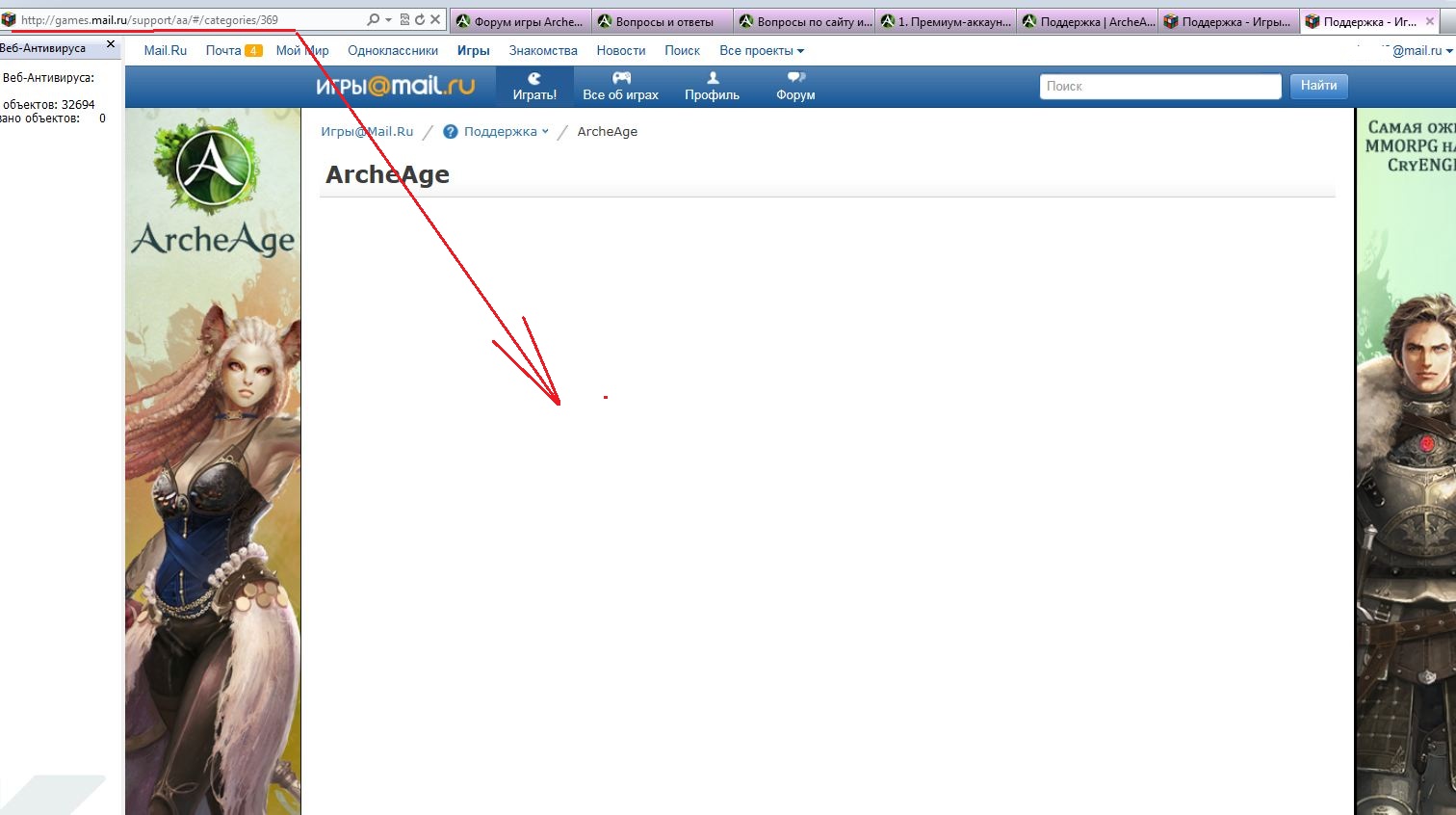1456x815 pixels.
Task: Switch to the '1. Премиум-аккаун...' tab
Action: (x=946, y=21)
